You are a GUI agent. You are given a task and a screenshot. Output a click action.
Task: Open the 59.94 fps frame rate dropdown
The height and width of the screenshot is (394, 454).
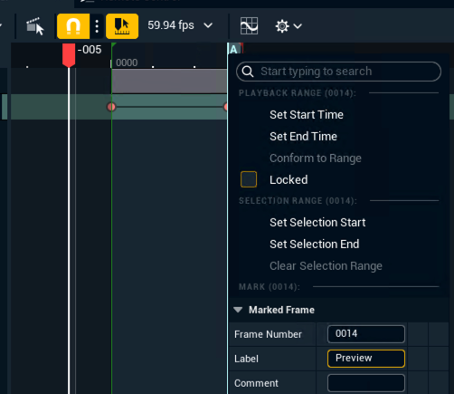pos(180,25)
